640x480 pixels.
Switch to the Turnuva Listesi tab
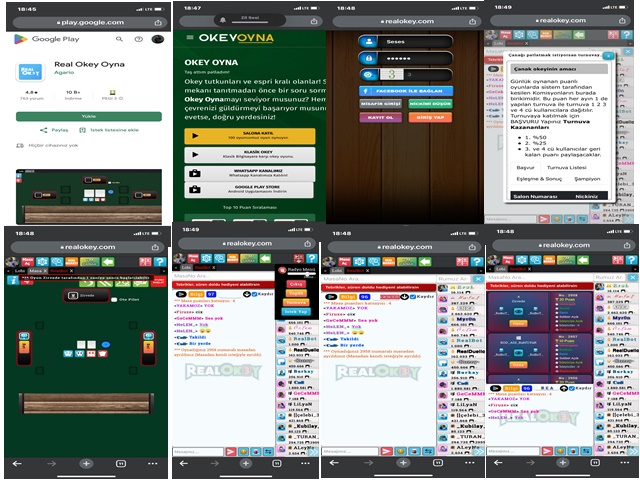(567, 168)
